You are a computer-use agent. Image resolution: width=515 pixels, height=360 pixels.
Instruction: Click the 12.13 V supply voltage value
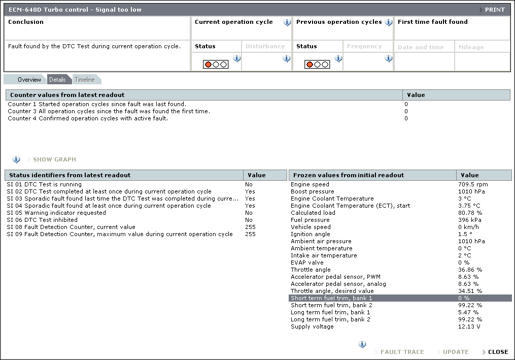coord(469,327)
